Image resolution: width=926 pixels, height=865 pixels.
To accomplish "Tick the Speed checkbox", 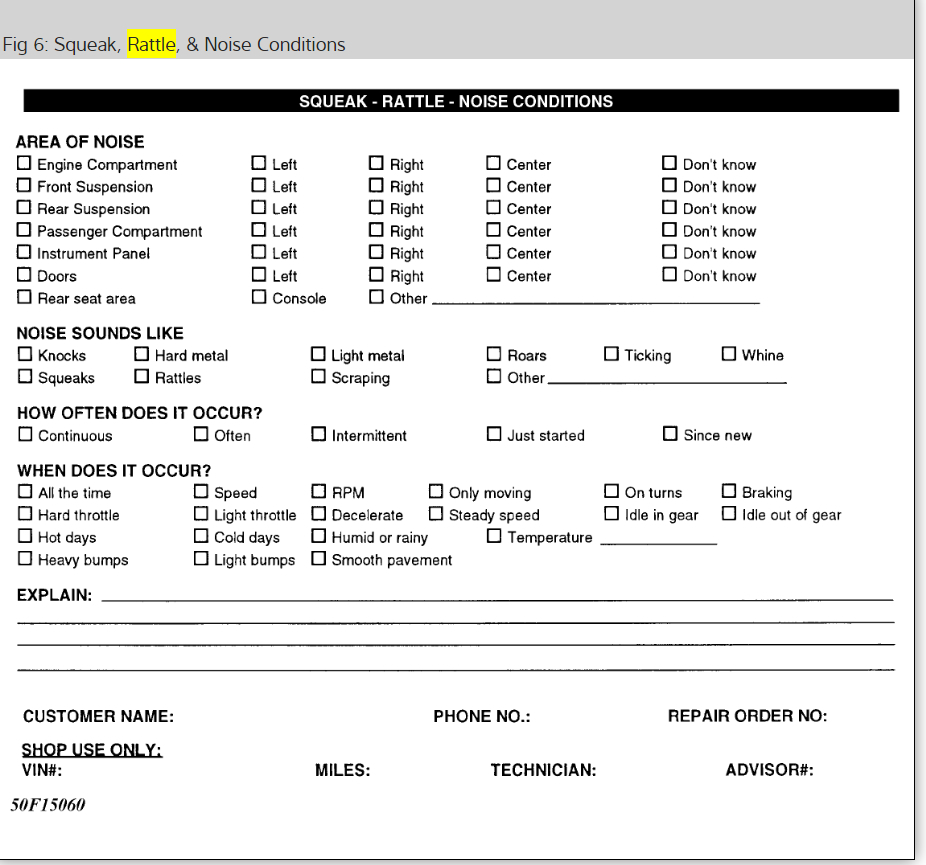I will (201, 492).
